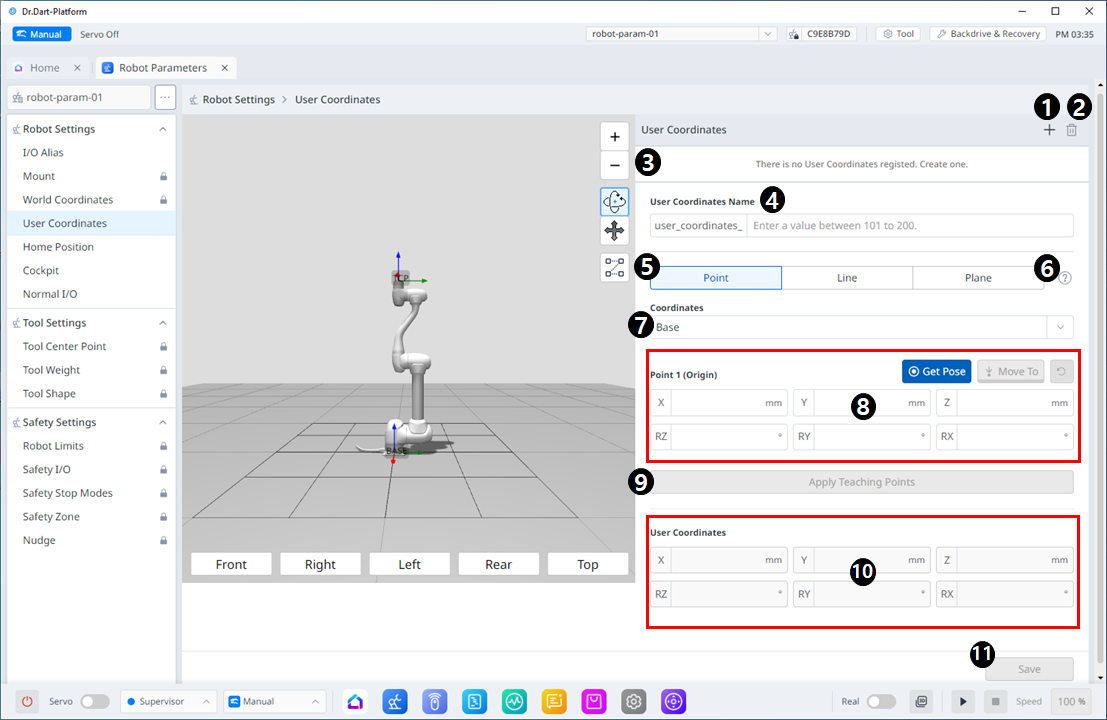Collapse the Robot Settings section
Viewport: 1107px width, 720px height.
tap(163, 129)
